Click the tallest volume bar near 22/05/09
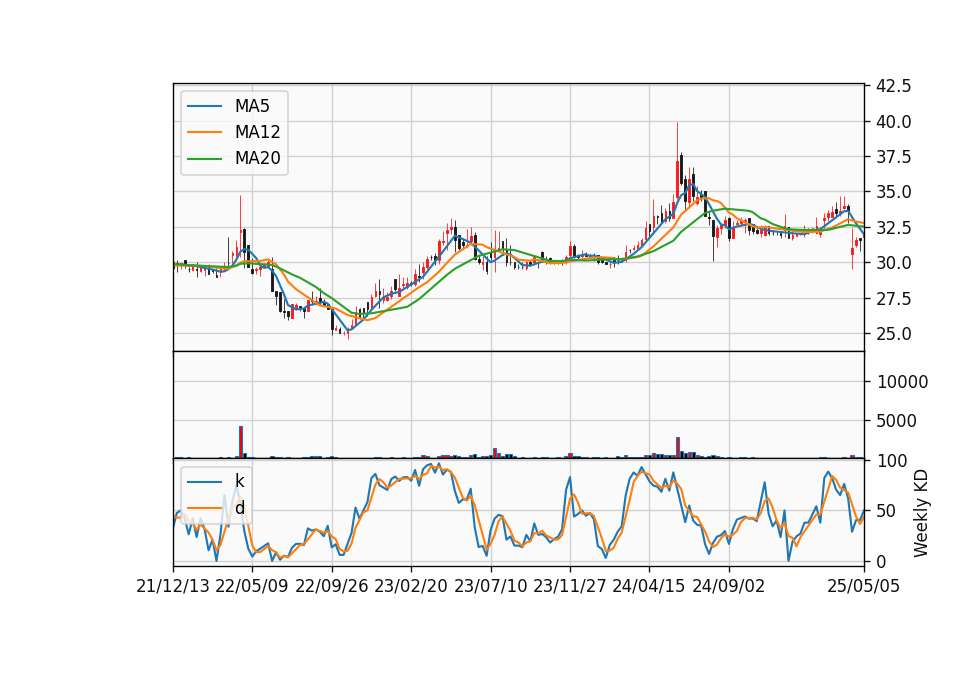 [241, 442]
